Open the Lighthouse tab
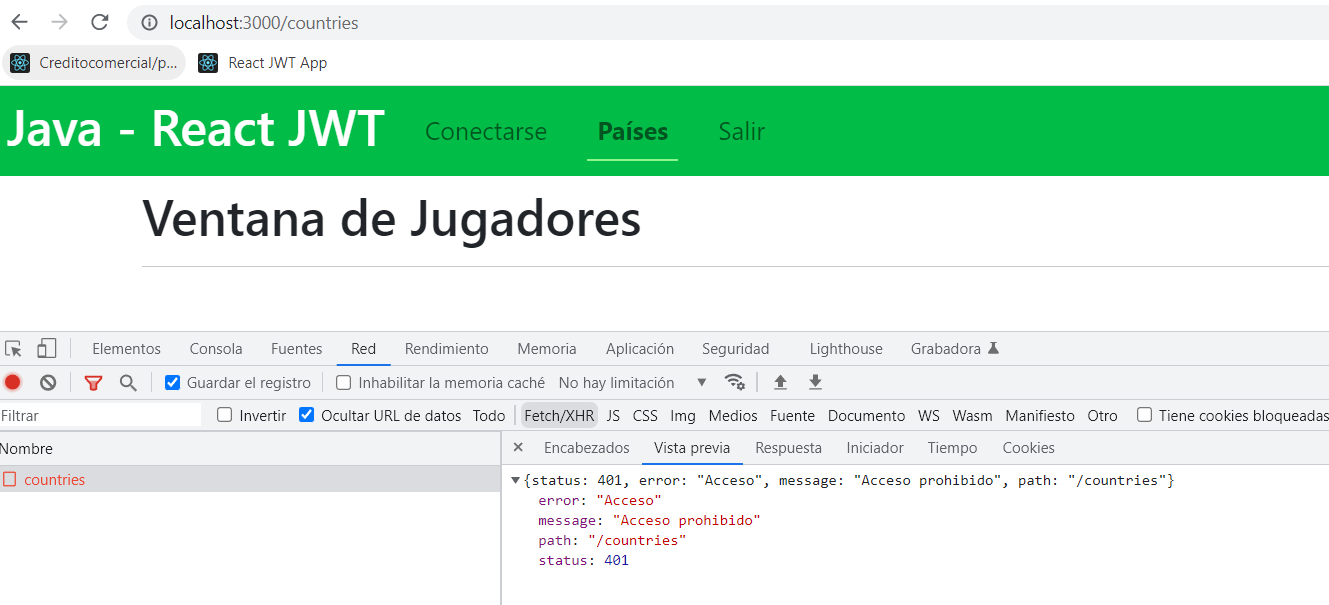This screenshot has width=1329, height=605. [846, 349]
